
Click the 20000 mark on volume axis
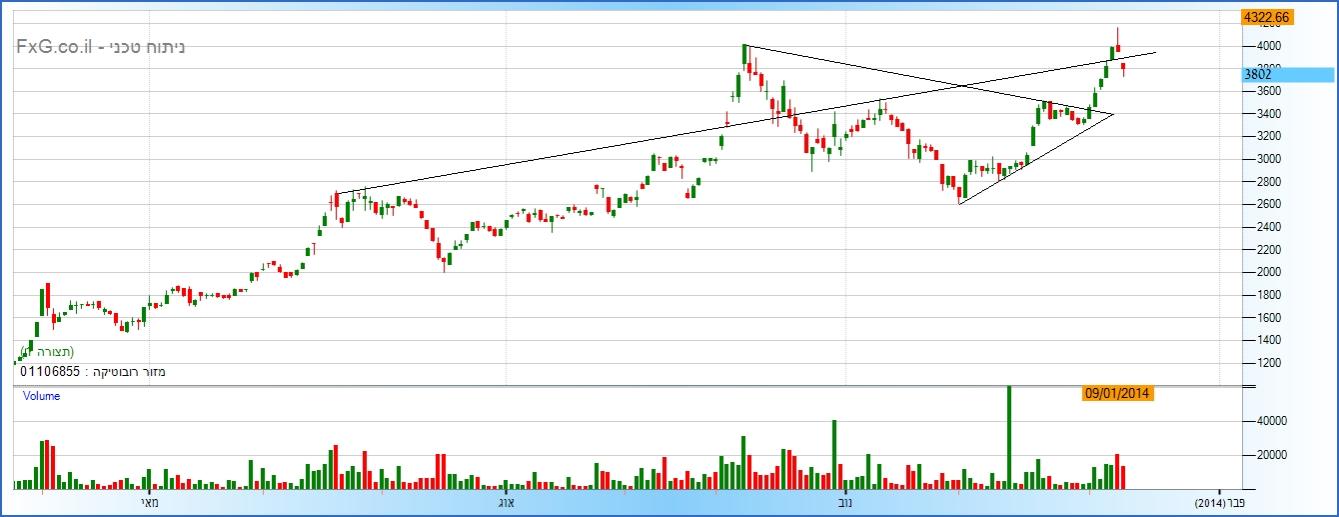(1259, 455)
